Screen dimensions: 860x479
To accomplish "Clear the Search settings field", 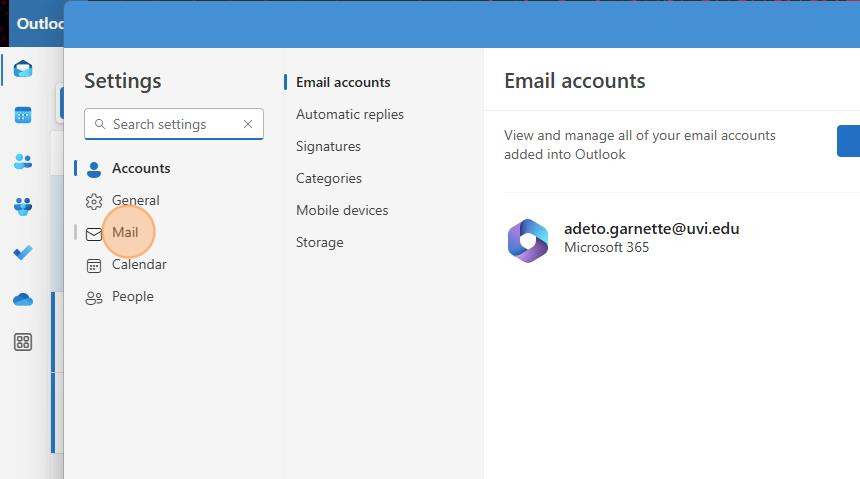I will (x=248, y=124).
